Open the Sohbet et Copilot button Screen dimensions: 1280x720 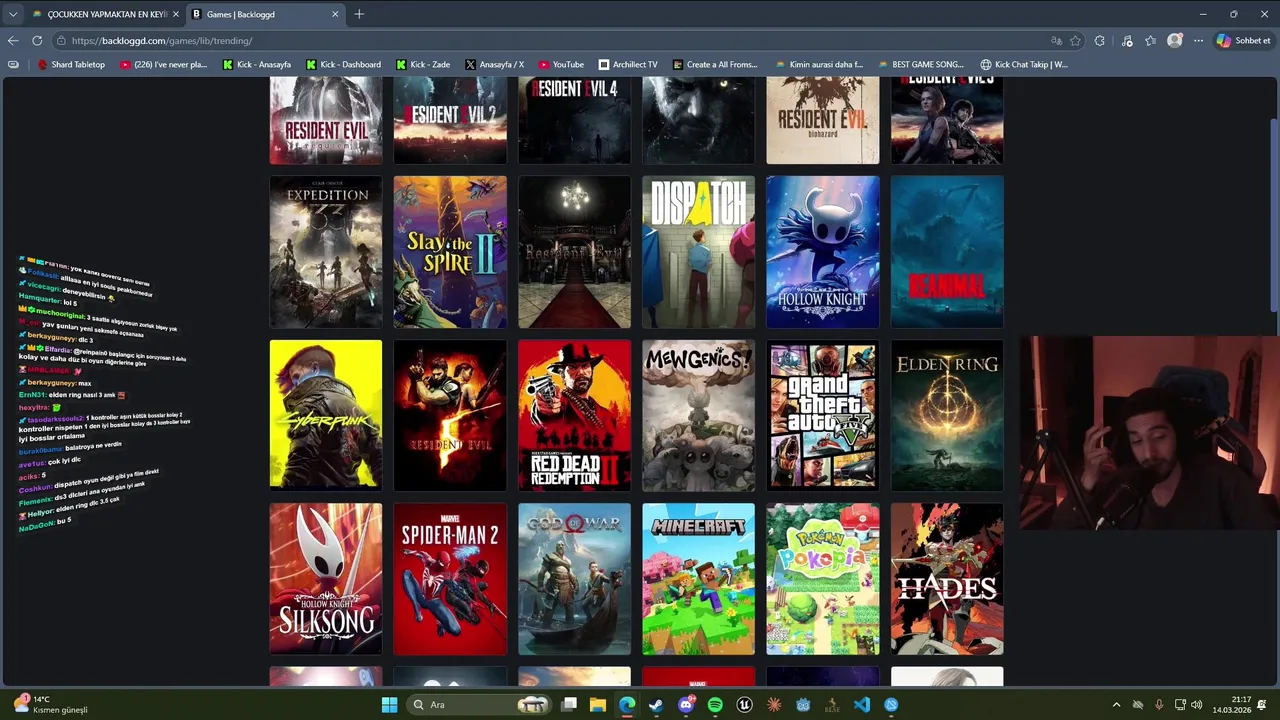[x=1243, y=41]
